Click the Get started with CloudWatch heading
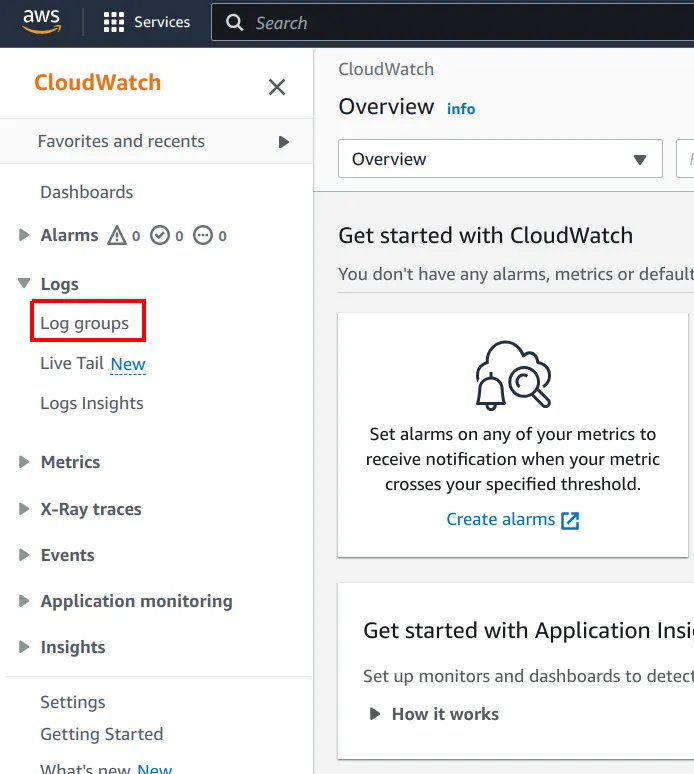Viewport: 694px width, 774px height. (486, 235)
